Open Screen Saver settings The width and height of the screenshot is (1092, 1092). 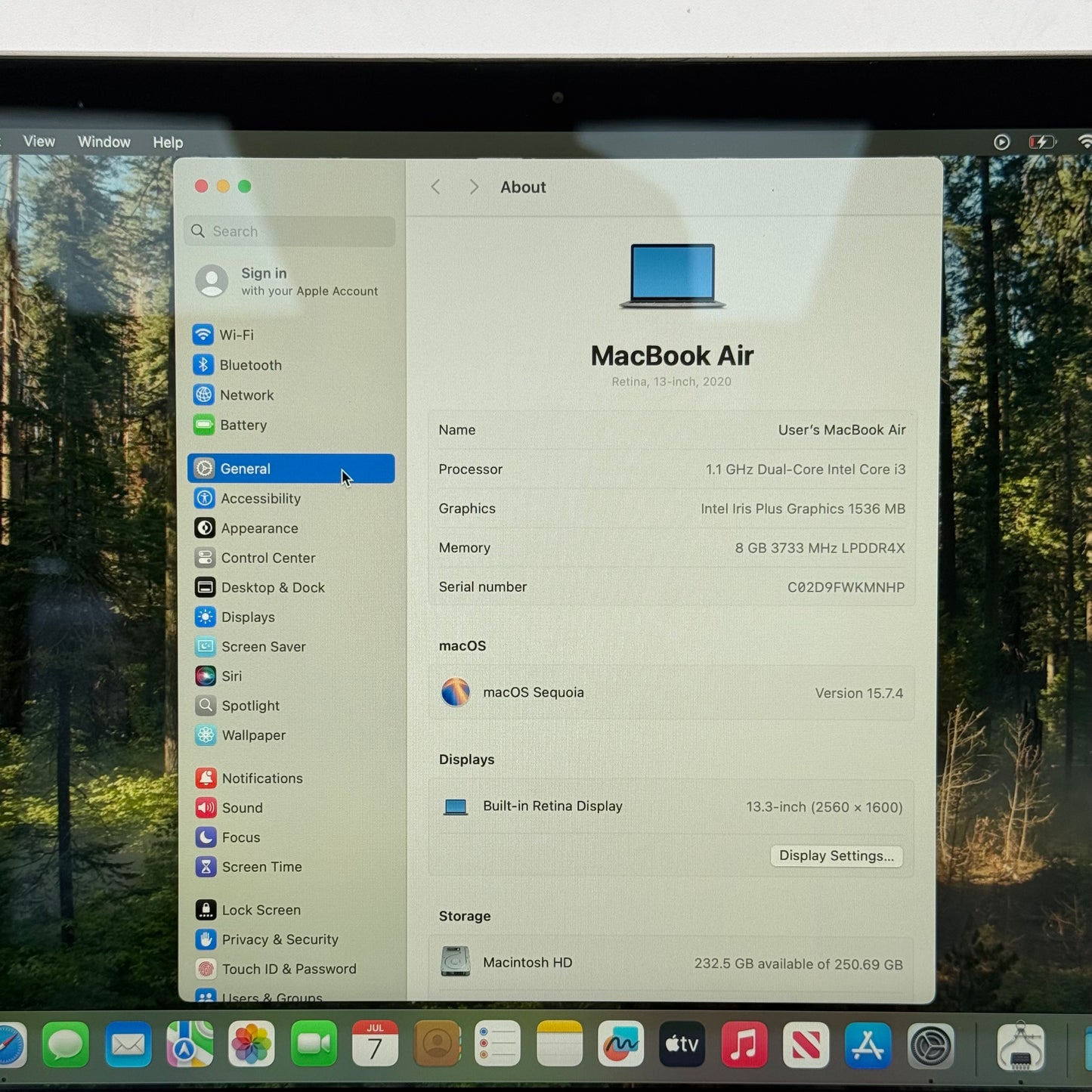[291, 647]
